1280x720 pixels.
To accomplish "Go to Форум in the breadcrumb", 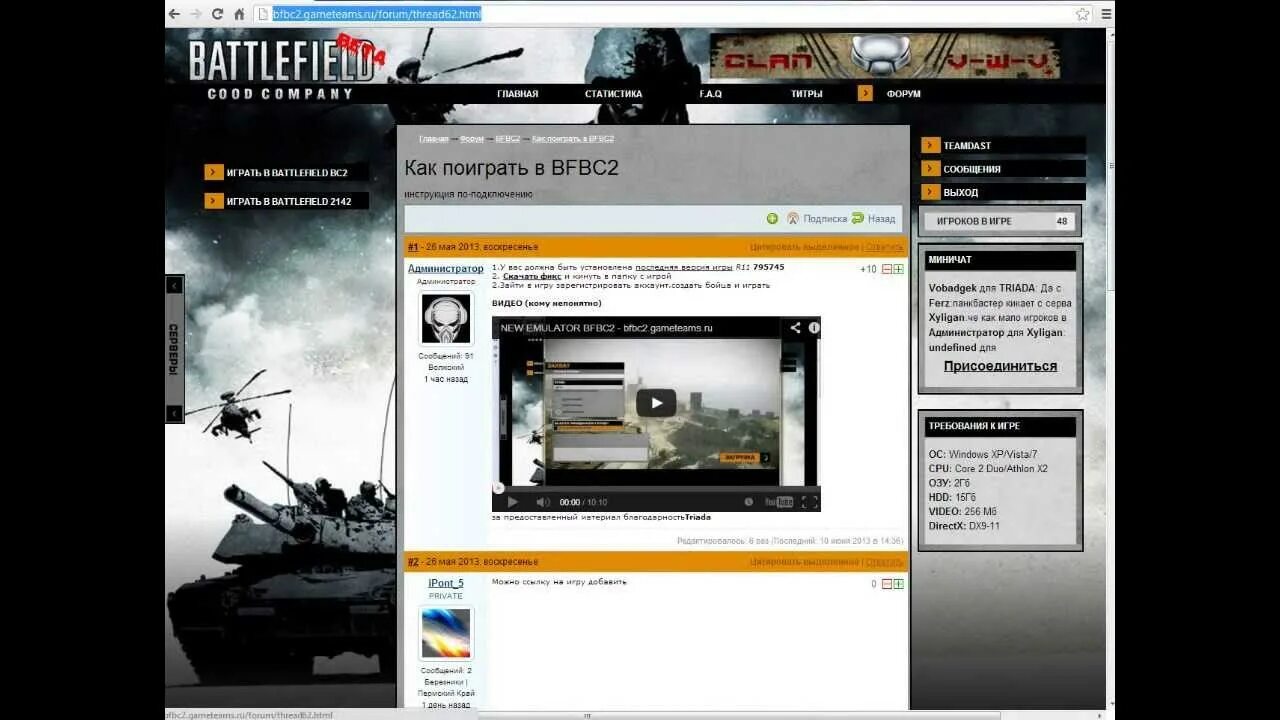I will click(x=472, y=139).
